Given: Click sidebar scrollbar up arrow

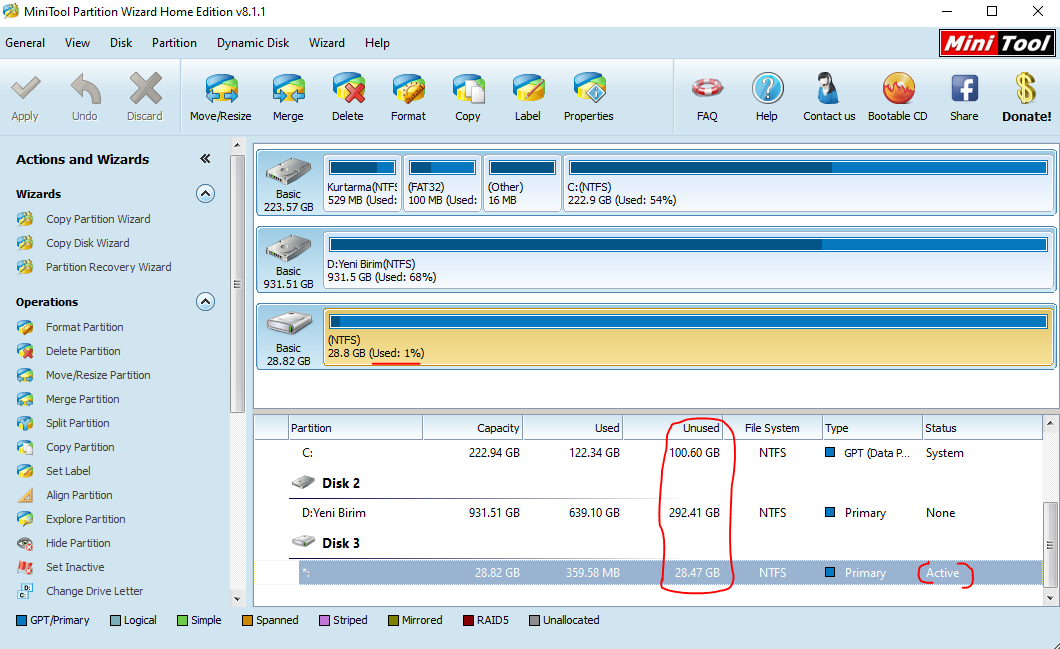Looking at the screenshot, I should click(x=237, y=145).
